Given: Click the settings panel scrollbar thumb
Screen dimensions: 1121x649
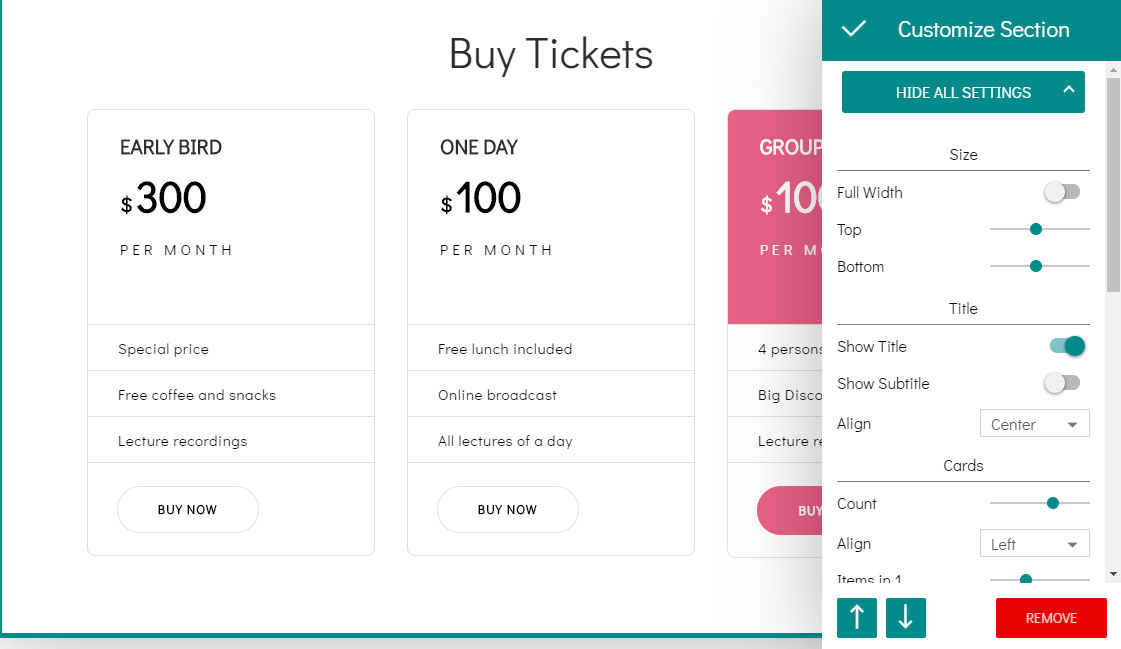Looking at the screenshot, I should [x=1113, y=185].
